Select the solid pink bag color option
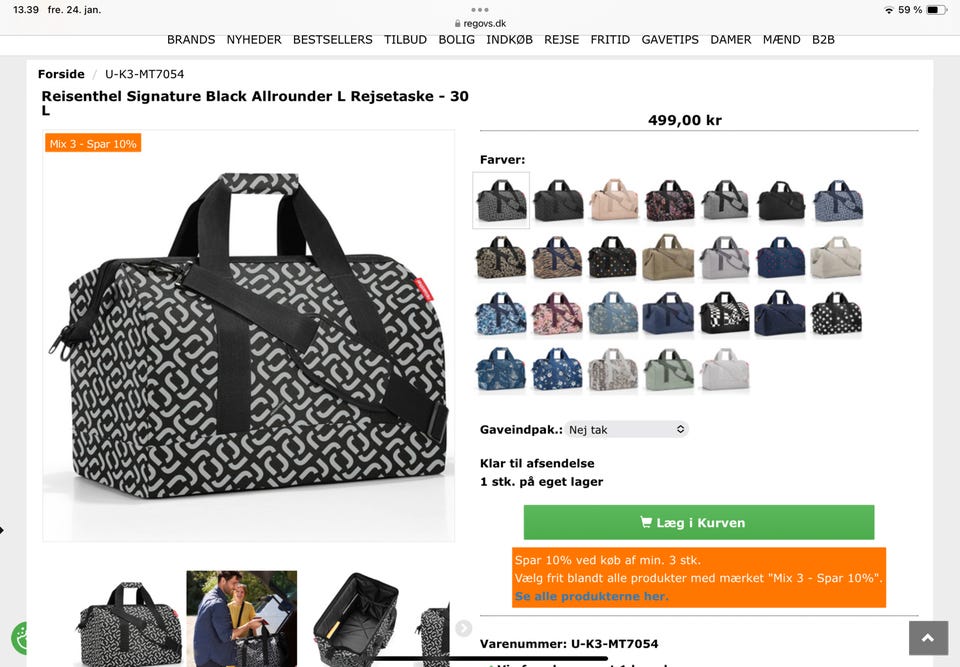 (614, 200)
